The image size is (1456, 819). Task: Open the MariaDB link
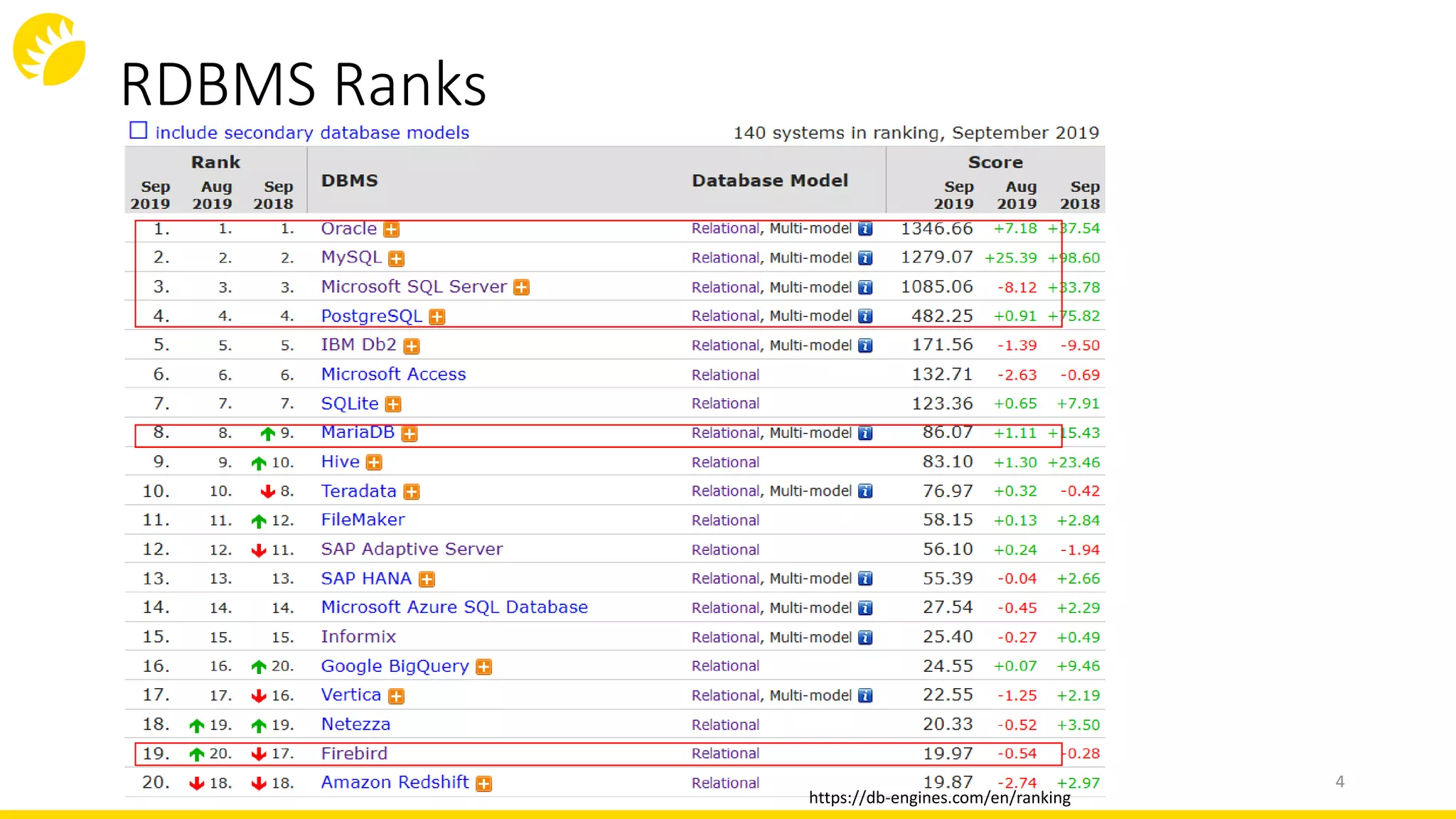pyautogui.click(x=358, y=432)
